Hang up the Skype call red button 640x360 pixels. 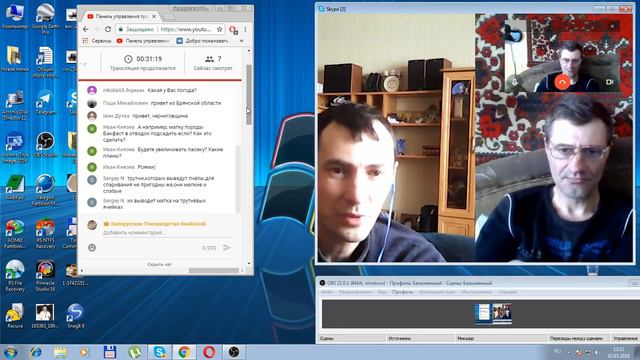point(562,82)
